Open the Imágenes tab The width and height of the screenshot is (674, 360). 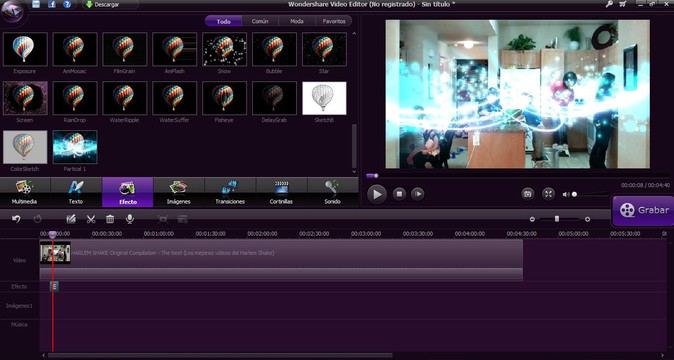179,192
